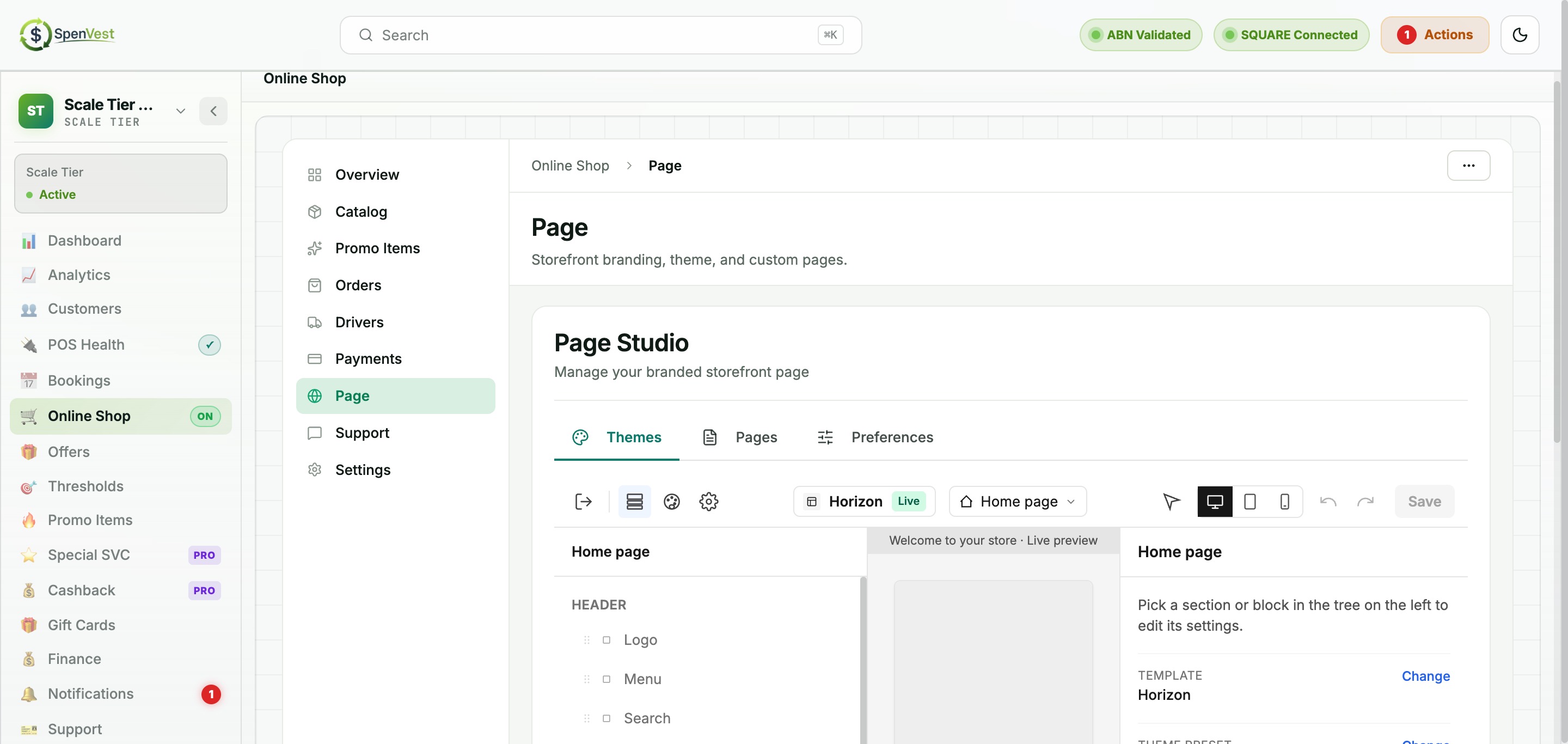This screenshot has width=1568, height=744.
Task: Click the Gift Cards icon
Action: 29,625
